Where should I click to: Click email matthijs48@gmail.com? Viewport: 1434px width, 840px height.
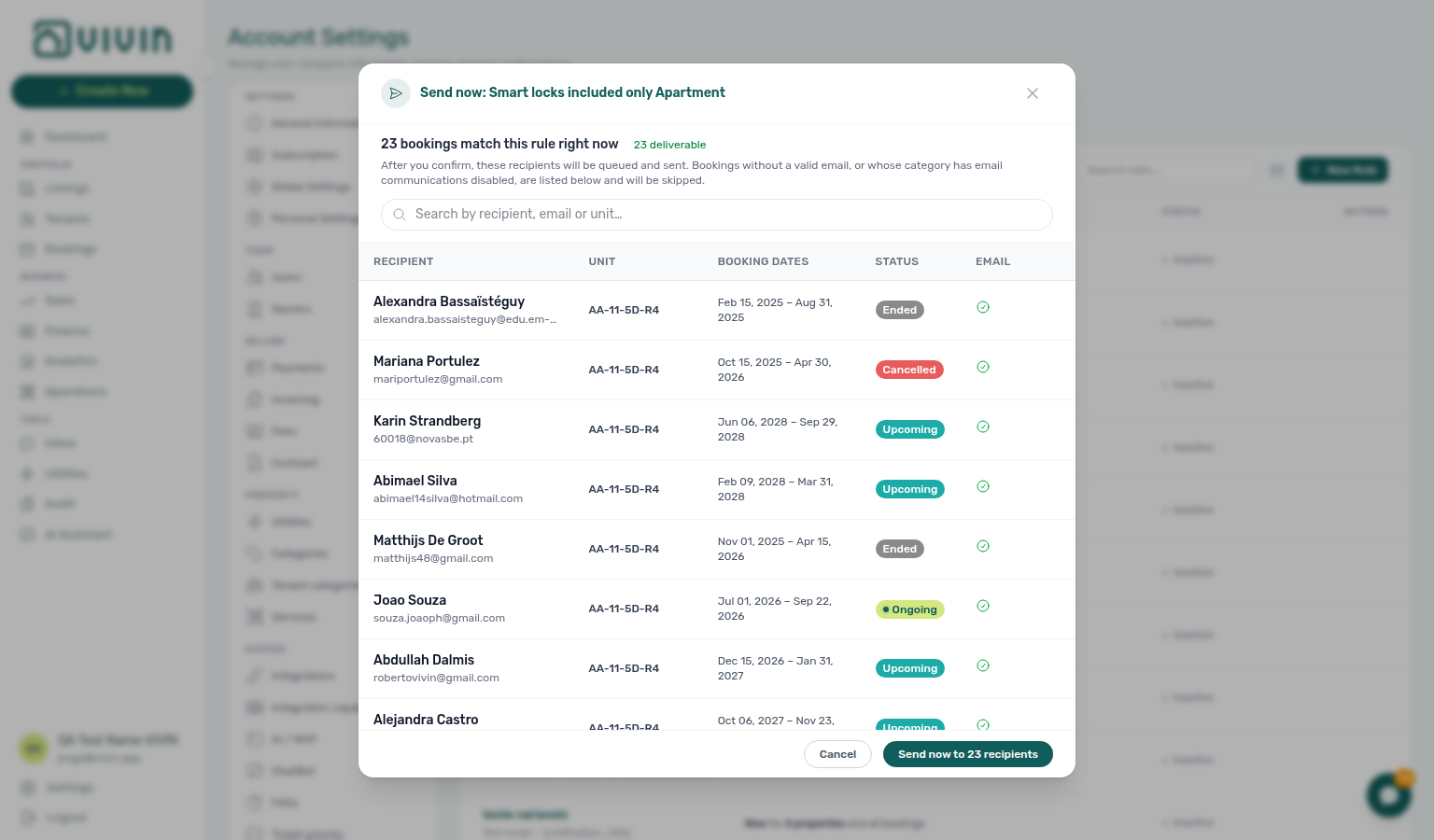point(433,558)
